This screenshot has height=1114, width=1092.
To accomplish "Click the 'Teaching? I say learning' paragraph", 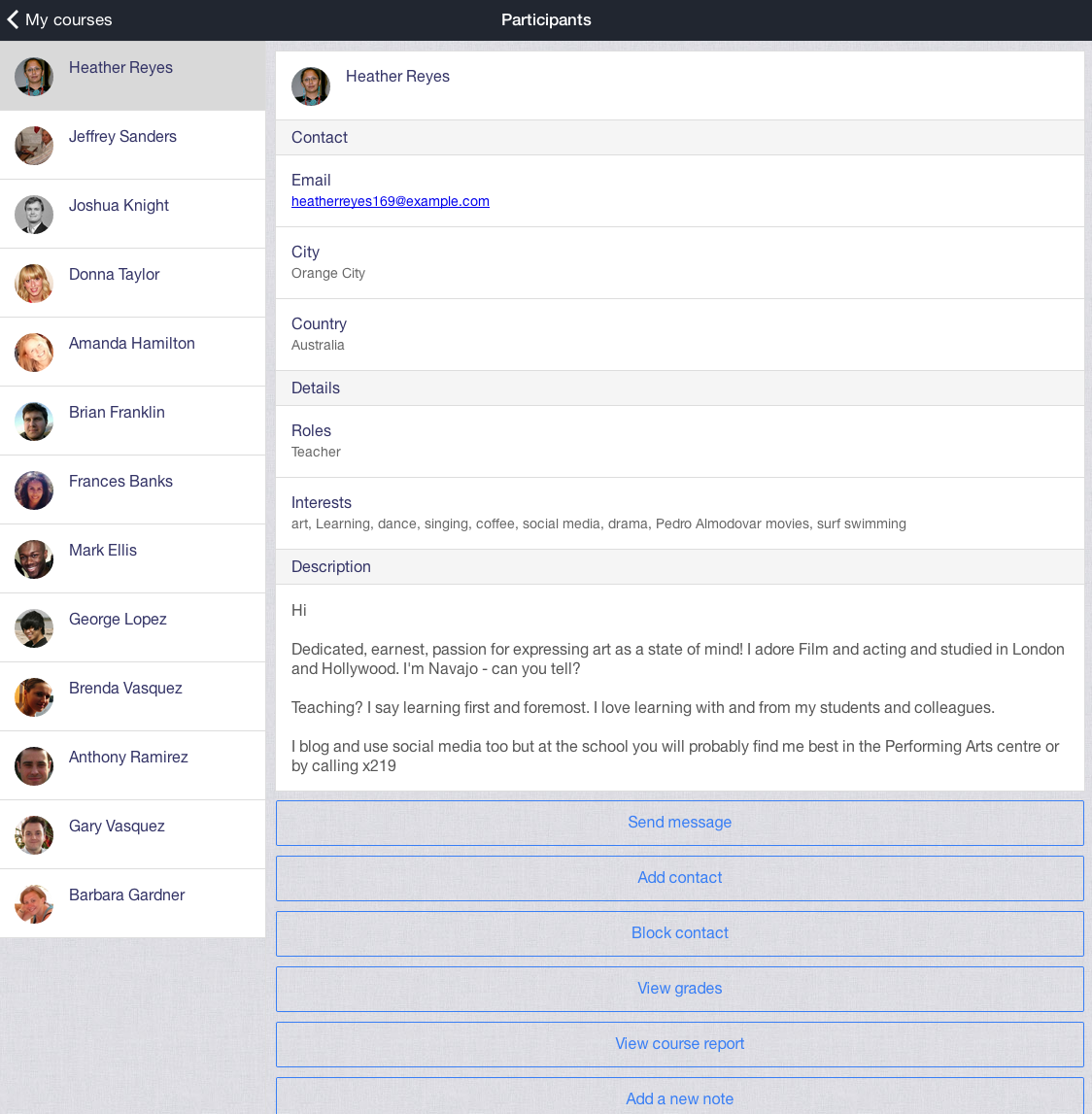I will [x=643, y=708].
